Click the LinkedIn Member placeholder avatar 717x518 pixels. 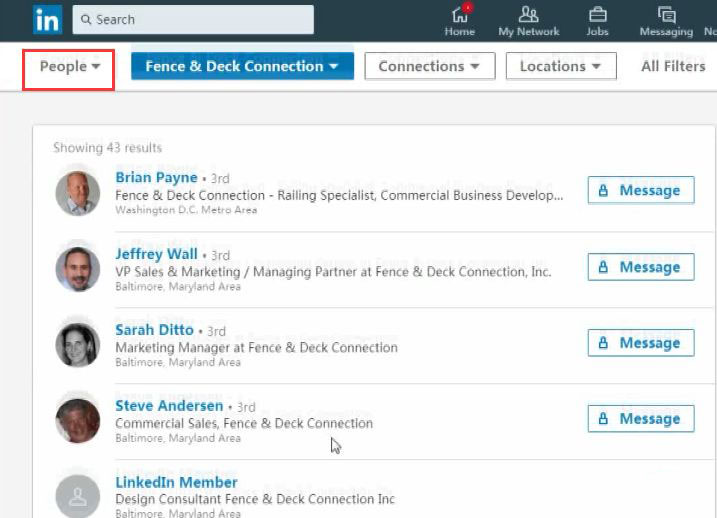pos(78,497)
